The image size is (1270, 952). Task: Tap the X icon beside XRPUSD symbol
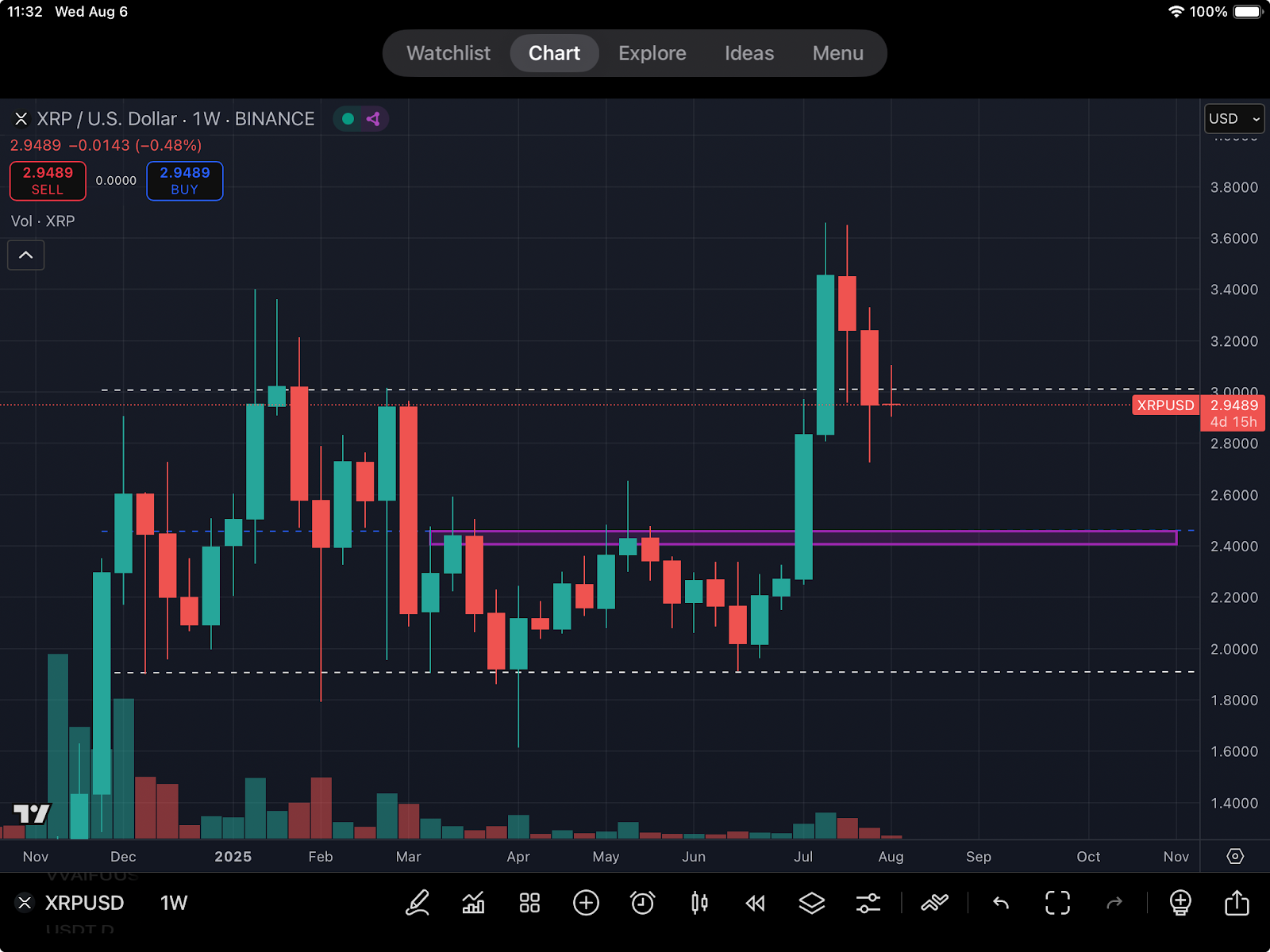tap(25, 903)
